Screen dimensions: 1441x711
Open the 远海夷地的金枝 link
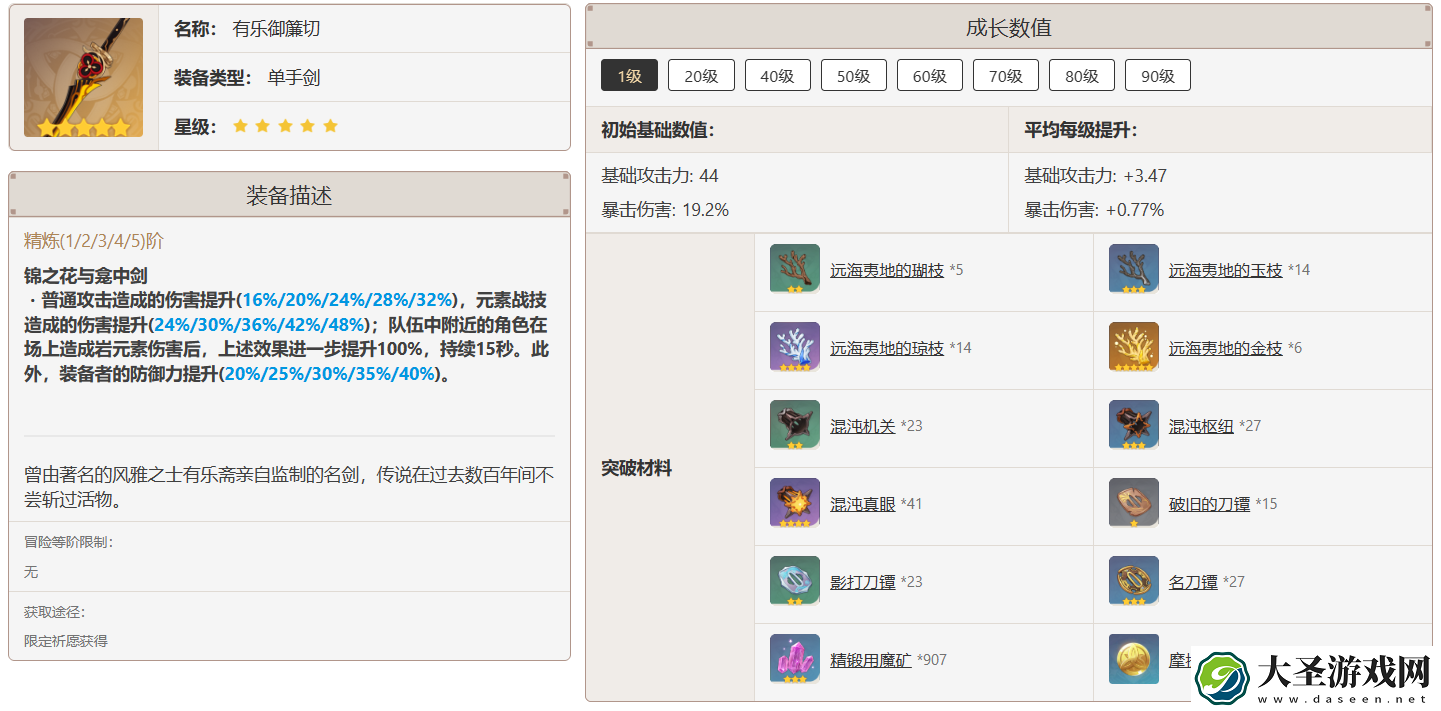[1226, 348]
